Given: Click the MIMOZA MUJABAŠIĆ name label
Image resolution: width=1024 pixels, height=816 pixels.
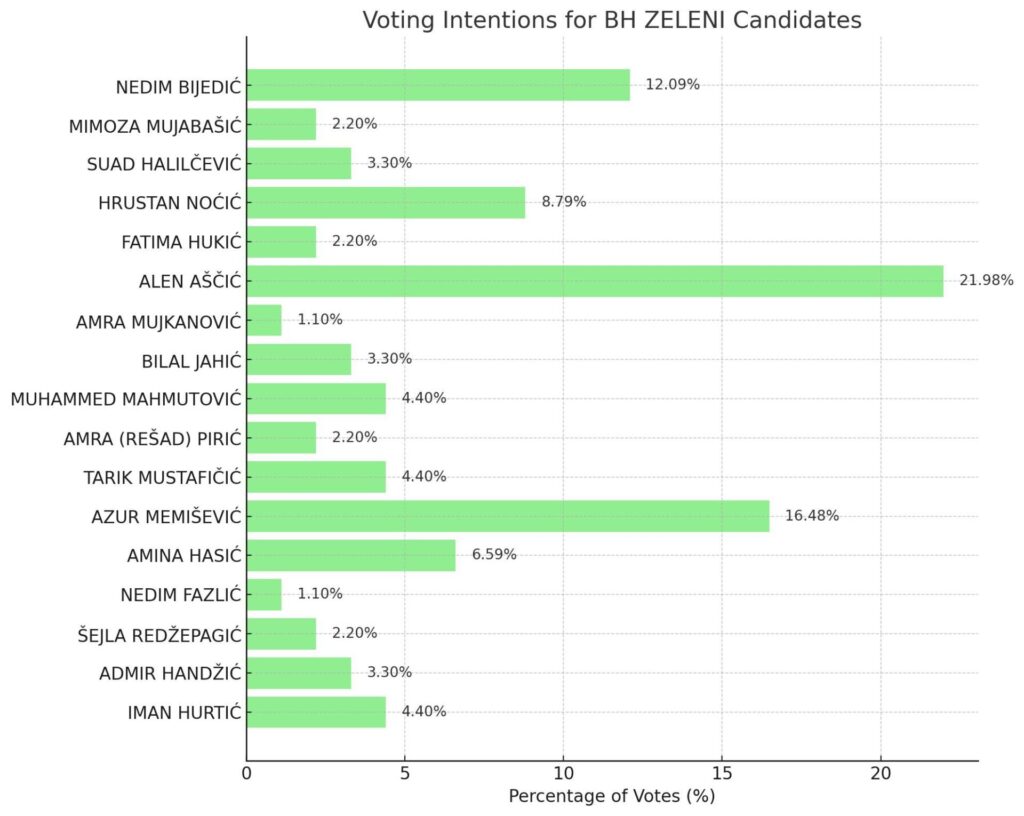Looking at the screenshot, I should point(155,125).
